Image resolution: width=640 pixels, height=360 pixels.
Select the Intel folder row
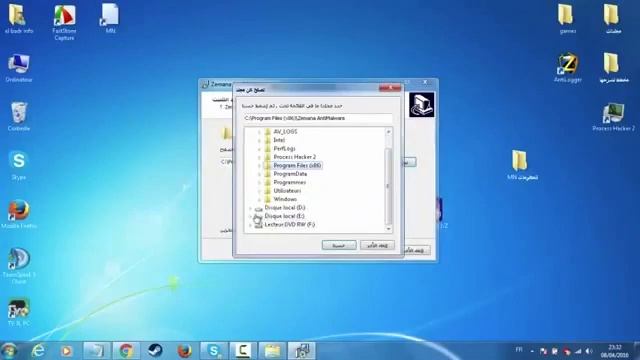pyautogui.click(x=279, y=140)
